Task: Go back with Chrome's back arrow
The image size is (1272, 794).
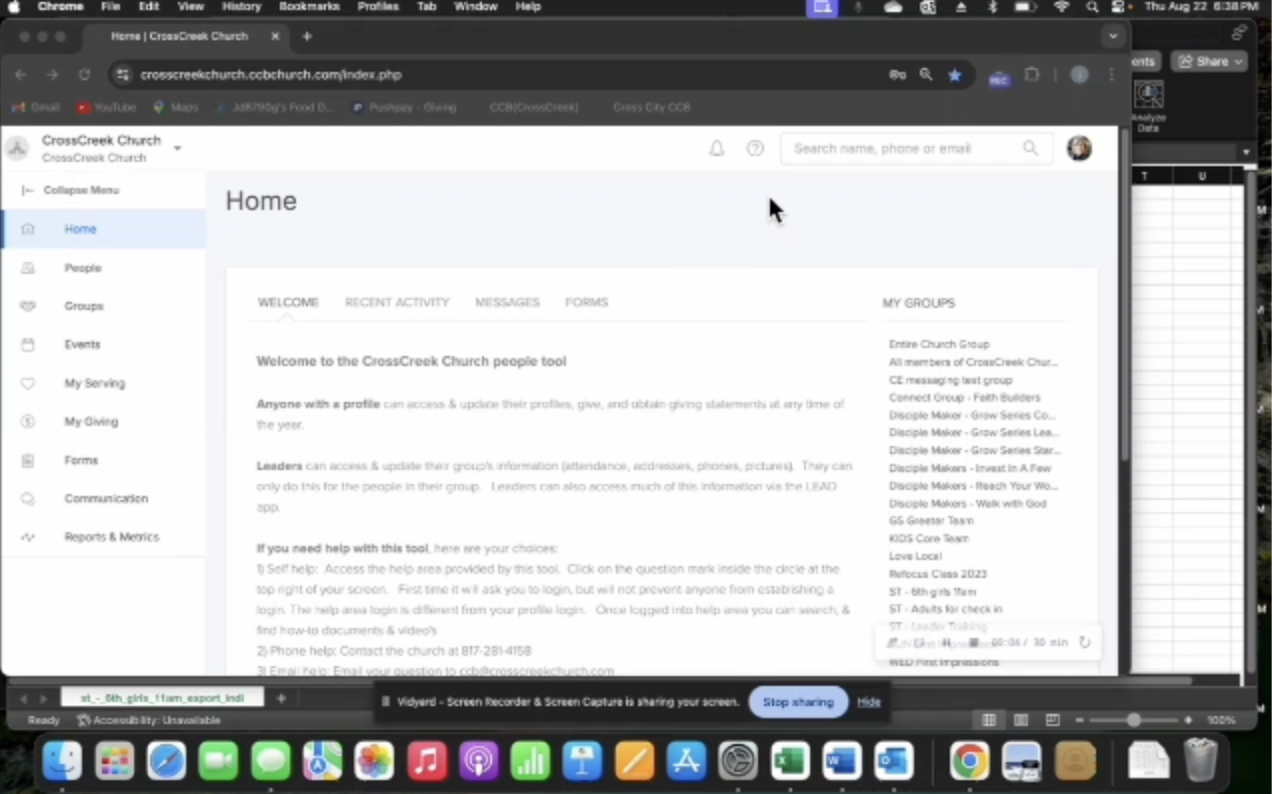Action: click(21, 74)
